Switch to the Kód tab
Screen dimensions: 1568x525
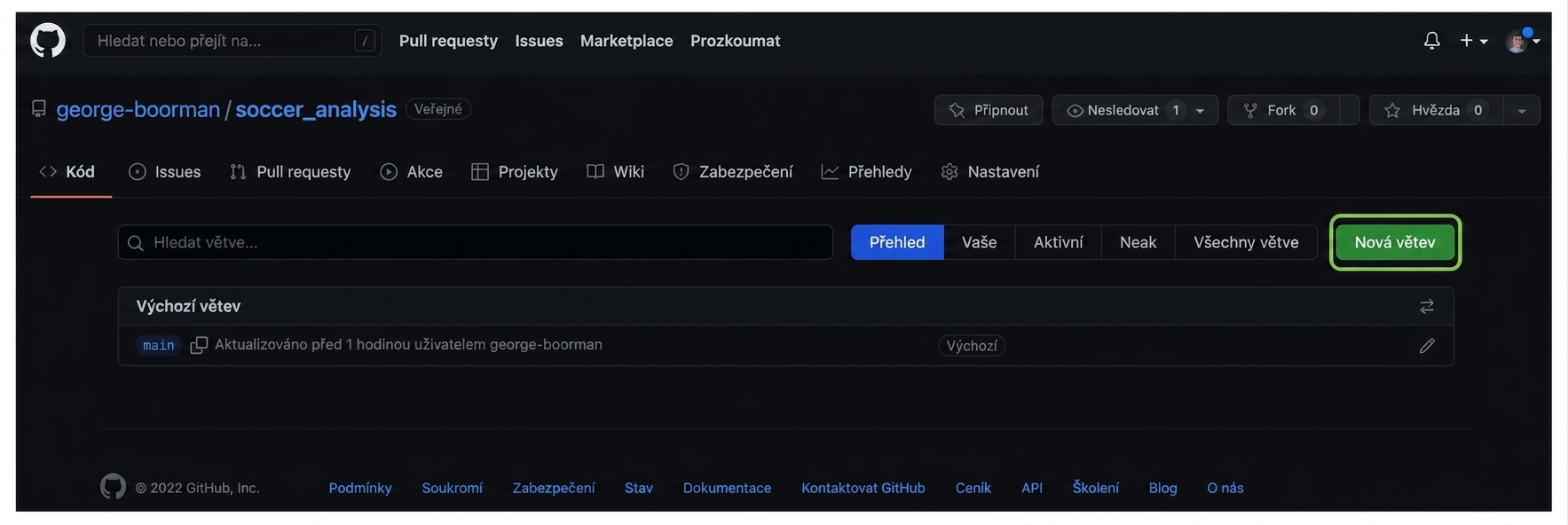tap(67, 171)
